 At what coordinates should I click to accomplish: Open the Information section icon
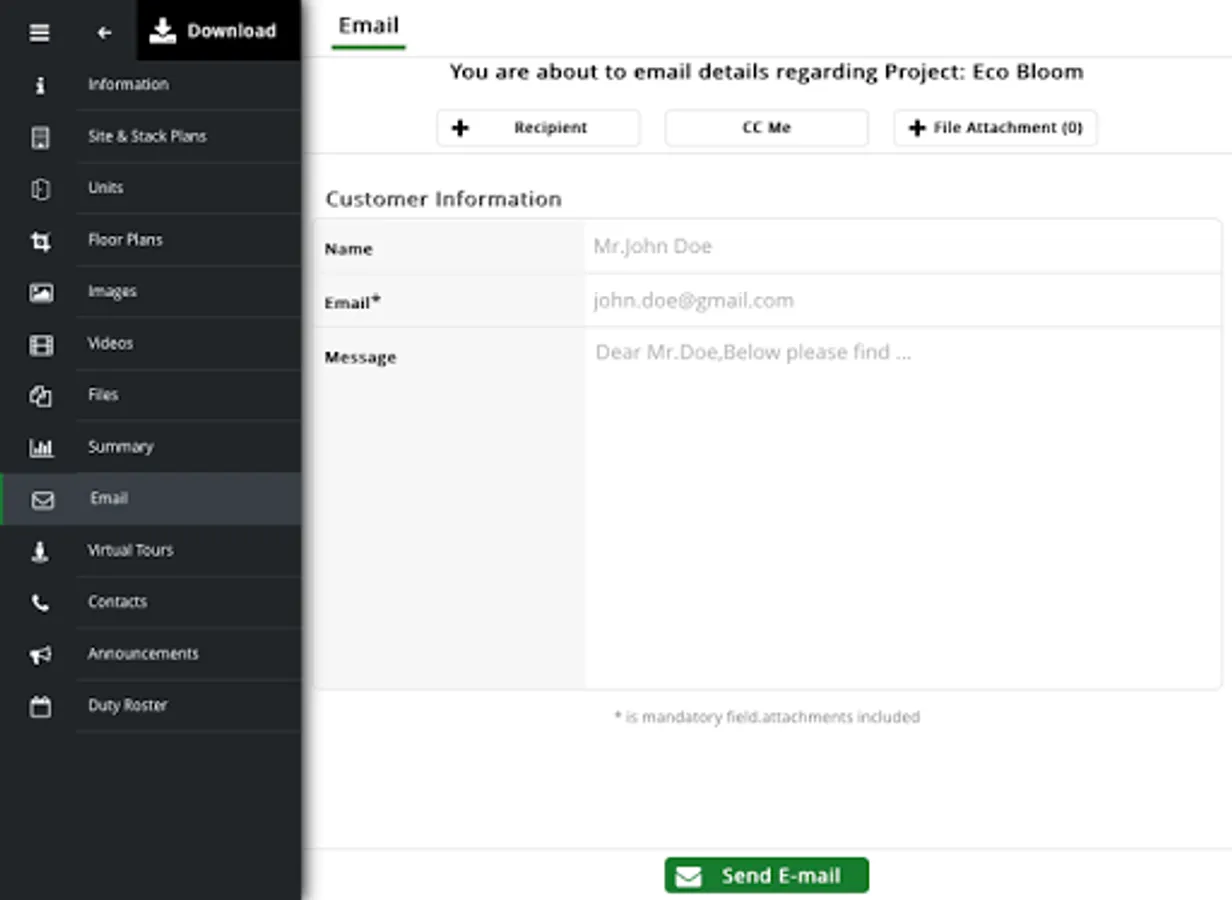click(x=40, y=85)
